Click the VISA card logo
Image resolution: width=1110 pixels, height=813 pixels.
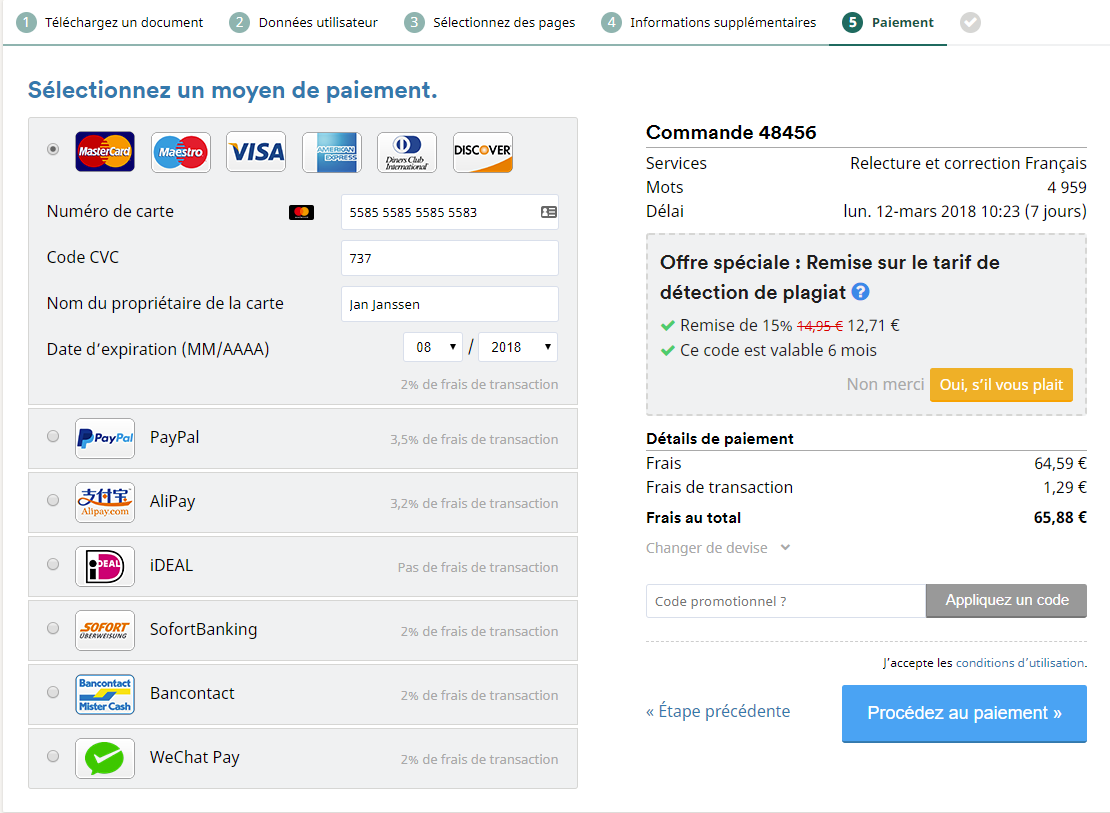point(256,152)
